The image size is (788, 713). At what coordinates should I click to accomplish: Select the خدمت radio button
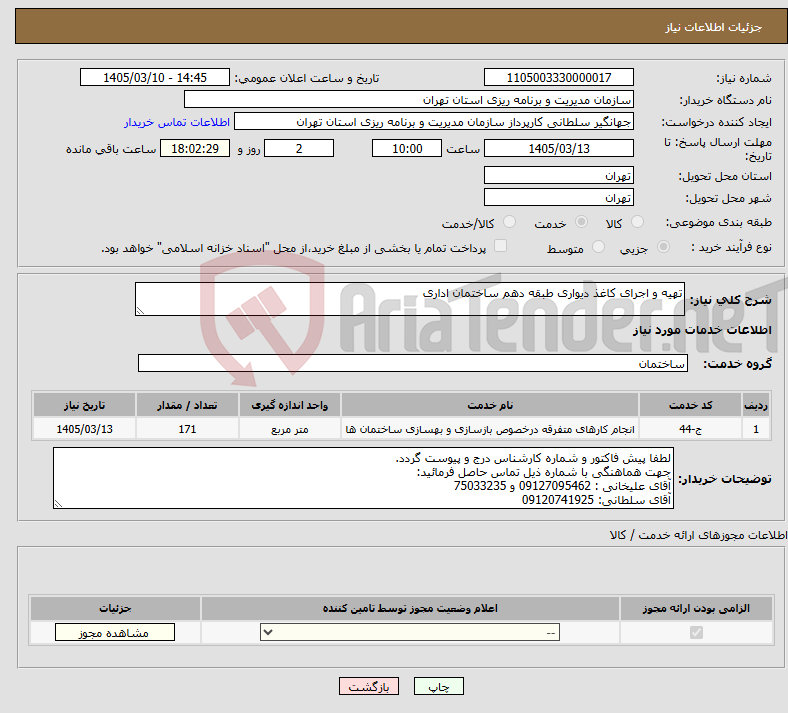(581, 222)
